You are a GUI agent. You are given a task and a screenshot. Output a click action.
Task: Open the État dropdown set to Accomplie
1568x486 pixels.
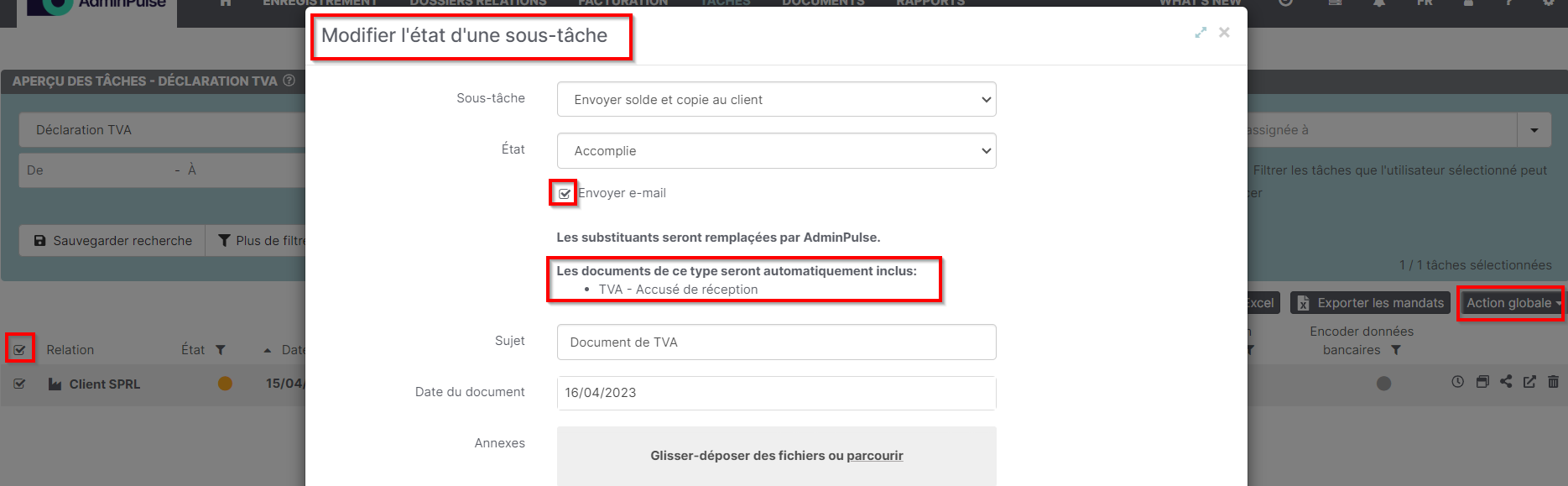[776, 151]
